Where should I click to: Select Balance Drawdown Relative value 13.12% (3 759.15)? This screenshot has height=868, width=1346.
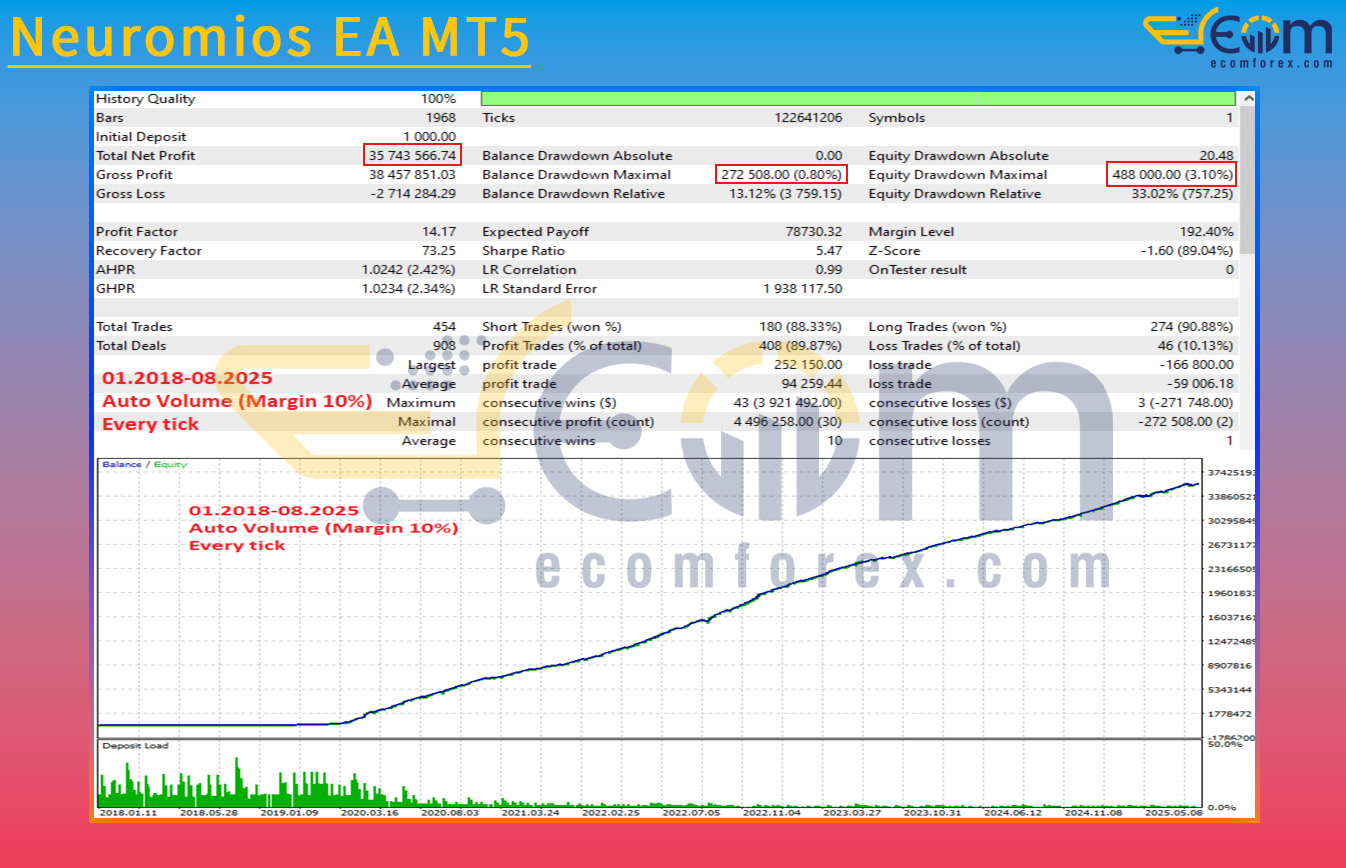click(786, 194)
